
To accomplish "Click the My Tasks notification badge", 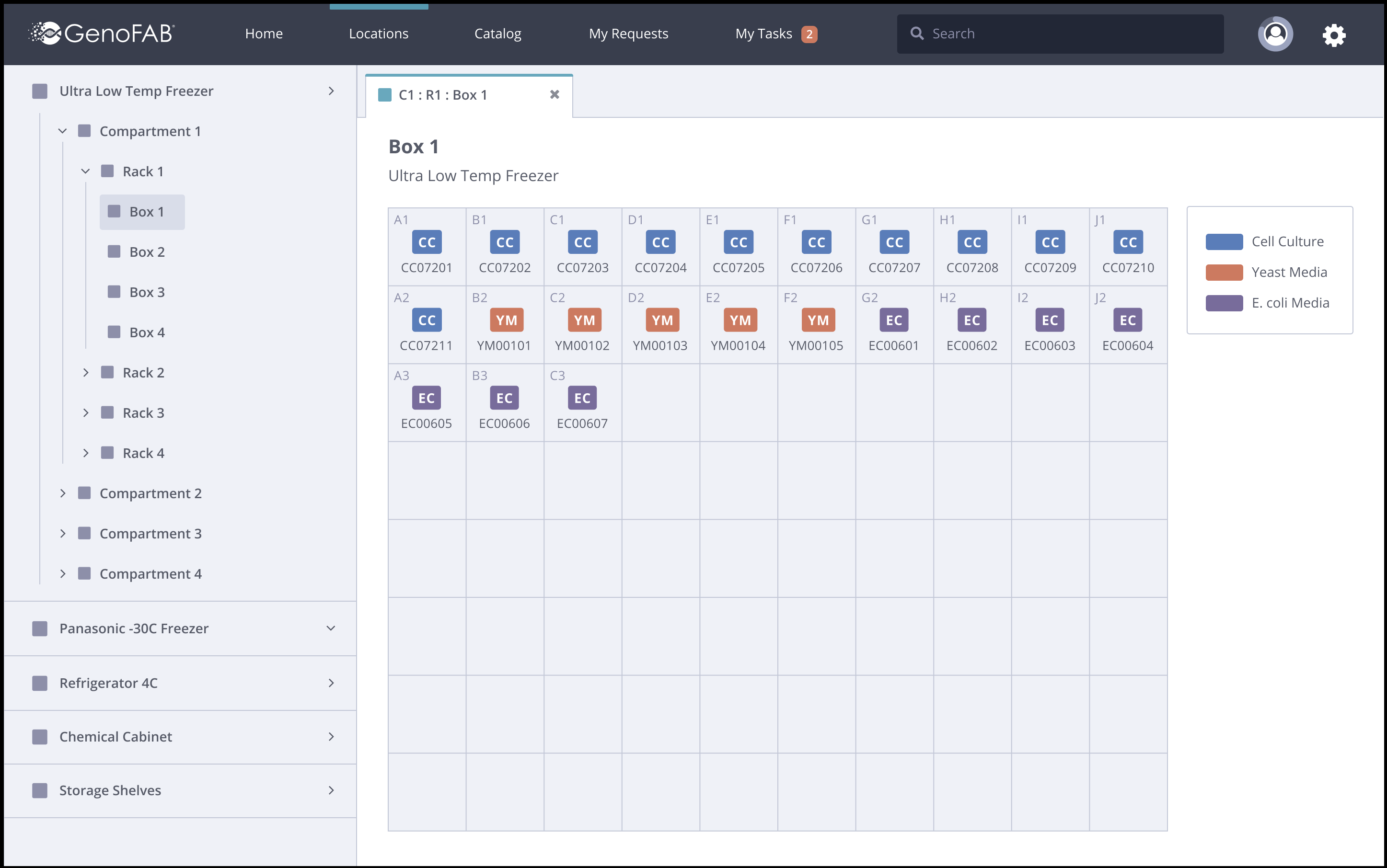I will coord(809,34).
